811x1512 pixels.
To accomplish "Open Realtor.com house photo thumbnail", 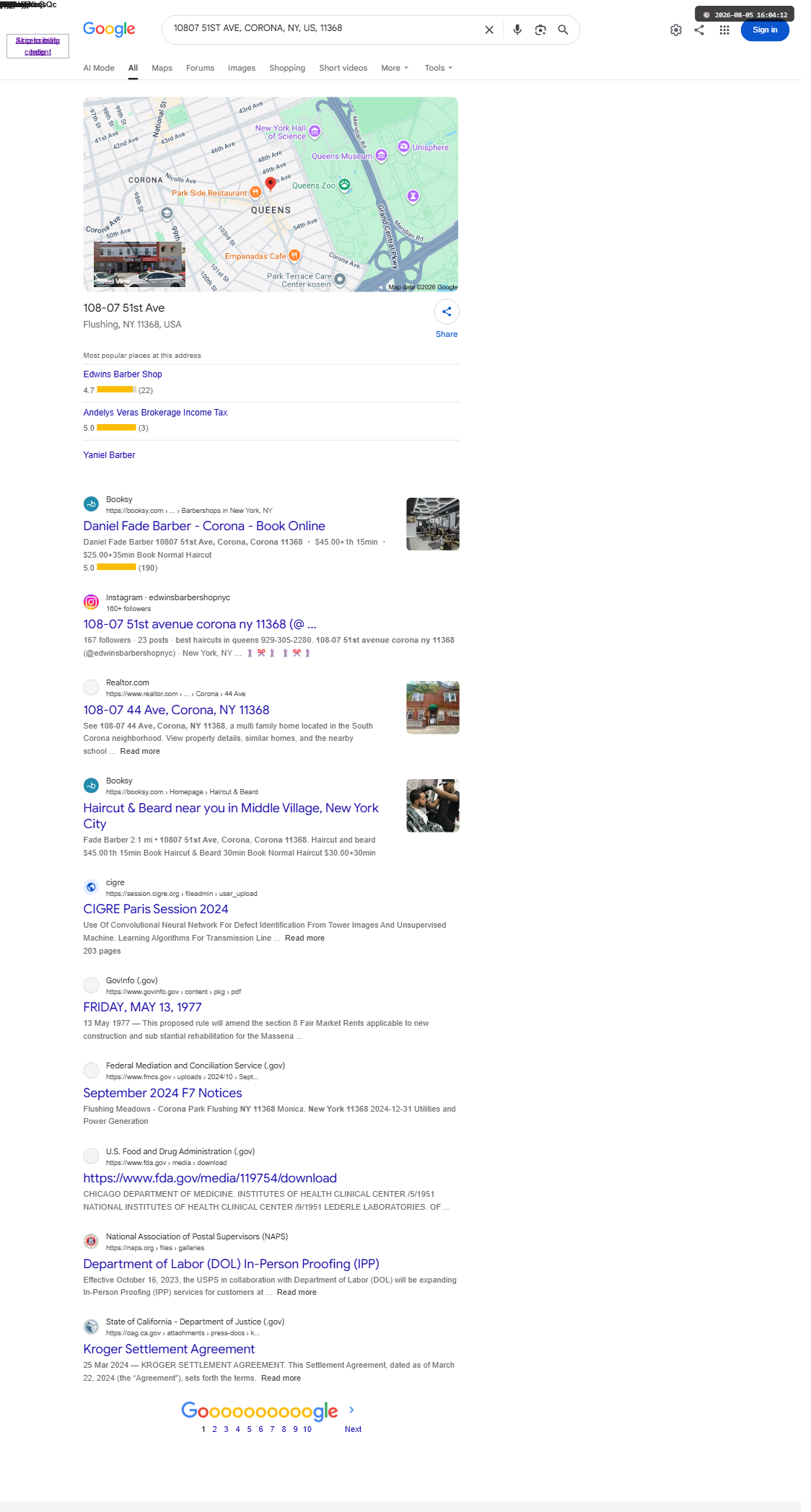I will [x=433, y=708].
